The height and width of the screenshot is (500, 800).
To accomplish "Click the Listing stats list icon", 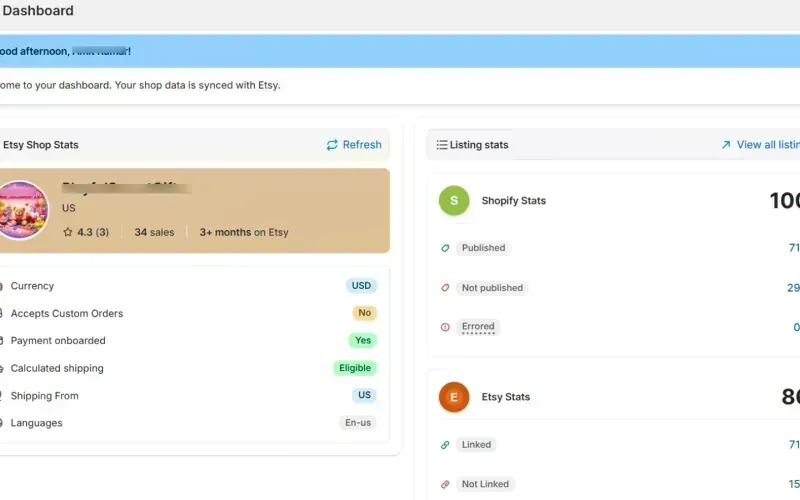I will pyautogui.click(x=442, y=145).
